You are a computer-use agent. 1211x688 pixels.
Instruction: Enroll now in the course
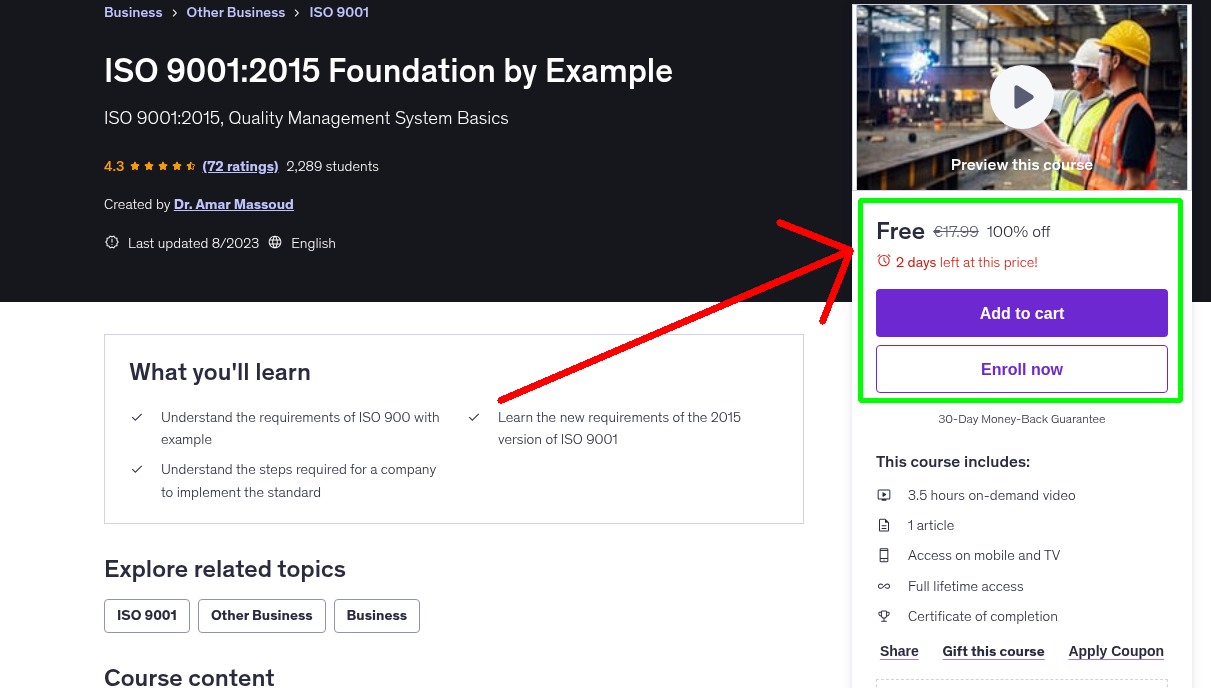1021,368
